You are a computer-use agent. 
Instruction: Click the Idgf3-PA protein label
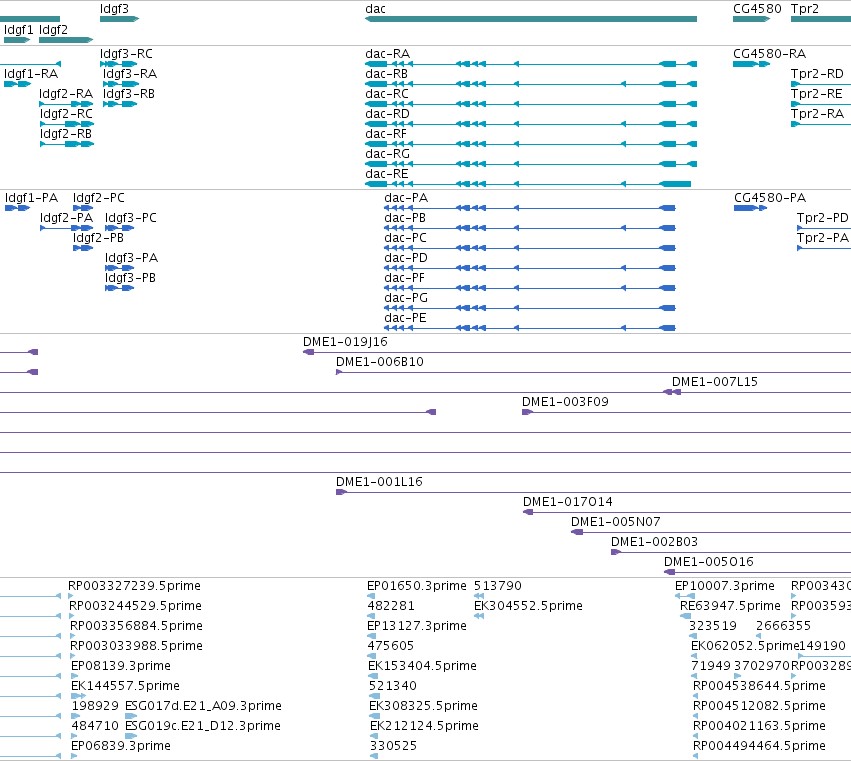coord(131,258)
